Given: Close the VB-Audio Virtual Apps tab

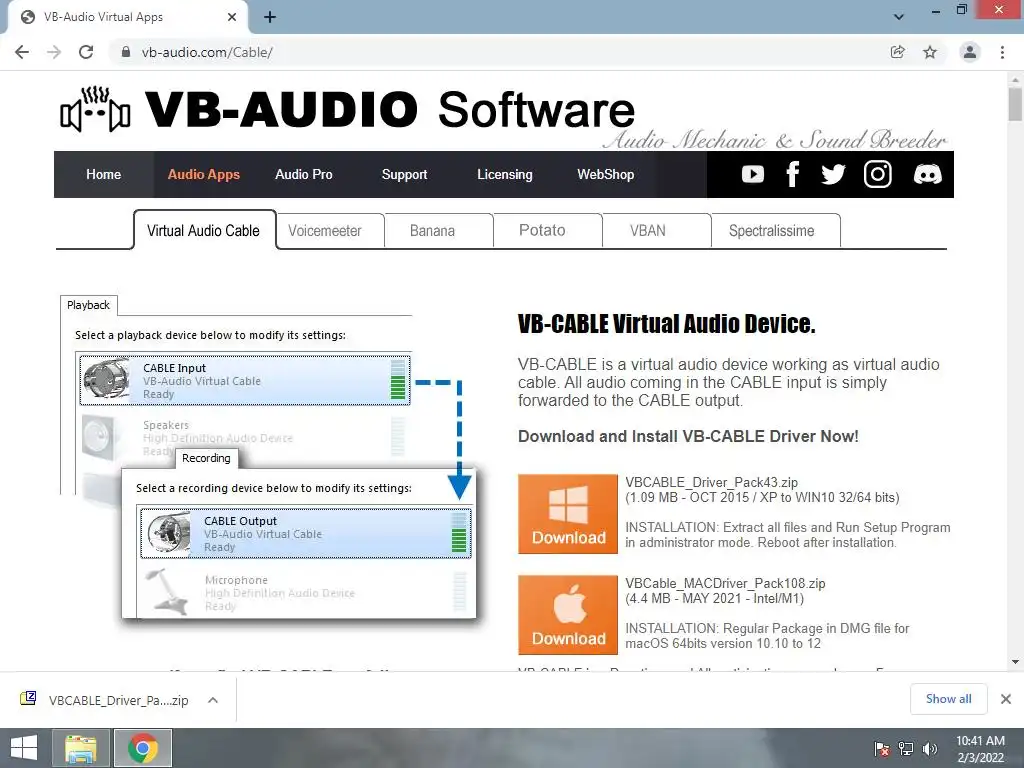Looking at the screenshot, I should 232,17.
